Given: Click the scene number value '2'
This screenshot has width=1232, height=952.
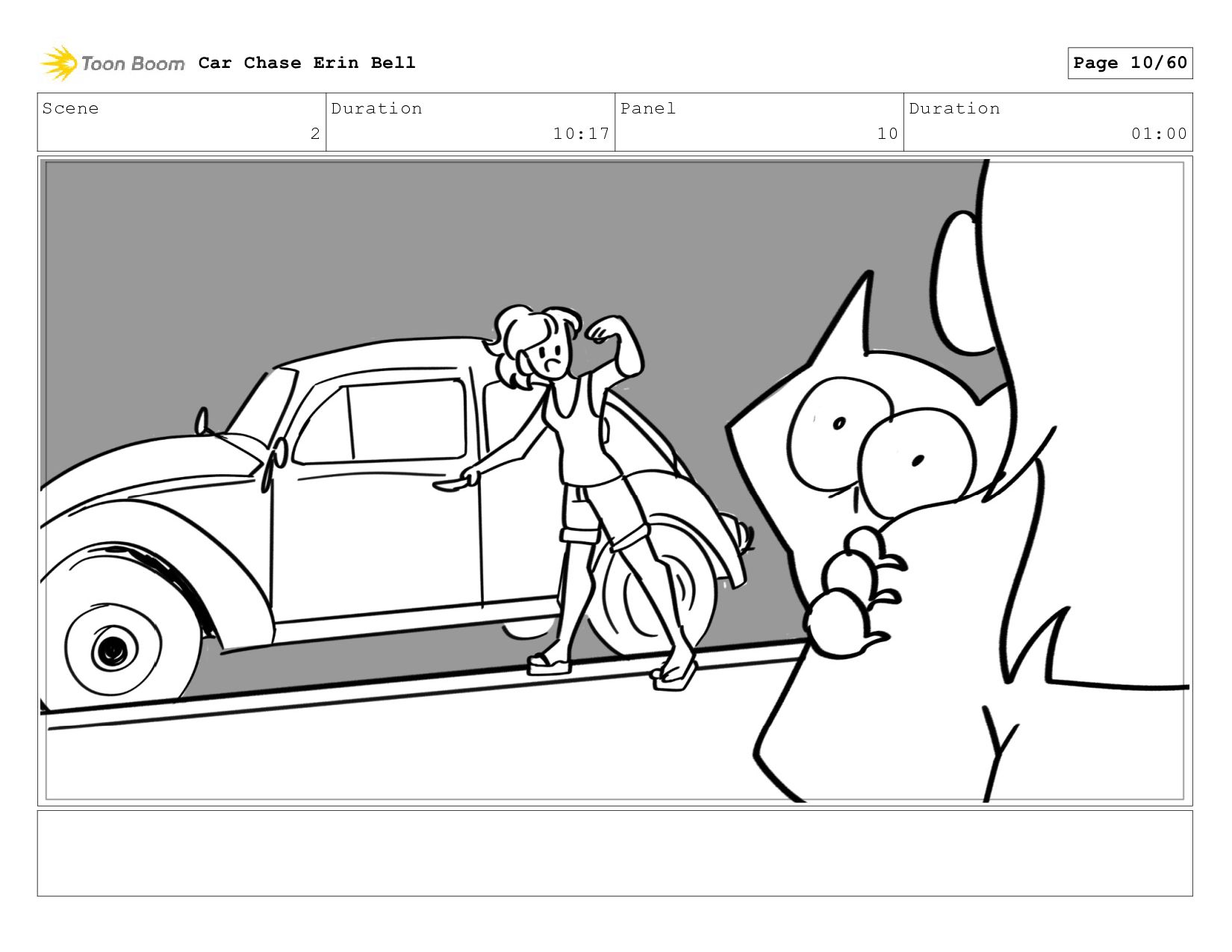Looking at the screenshot, I should click(x=315, y=134).
